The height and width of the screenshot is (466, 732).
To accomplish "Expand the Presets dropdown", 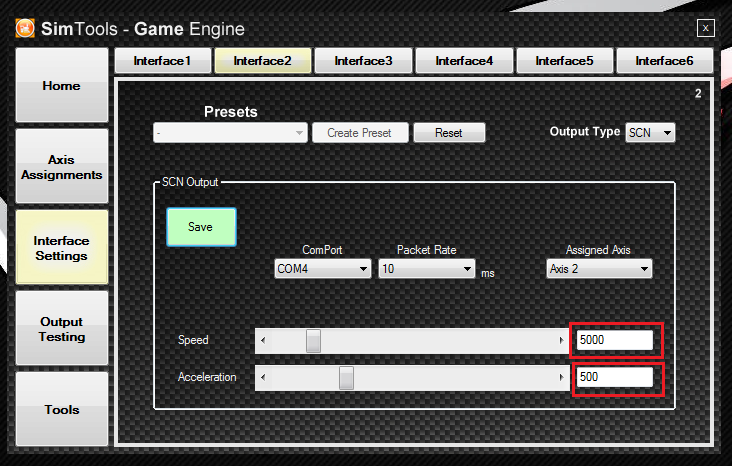I will (x=230, y=133).
